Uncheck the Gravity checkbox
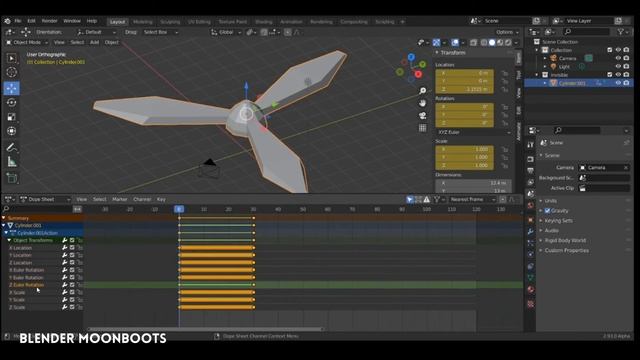 click(x=547, y=211)
